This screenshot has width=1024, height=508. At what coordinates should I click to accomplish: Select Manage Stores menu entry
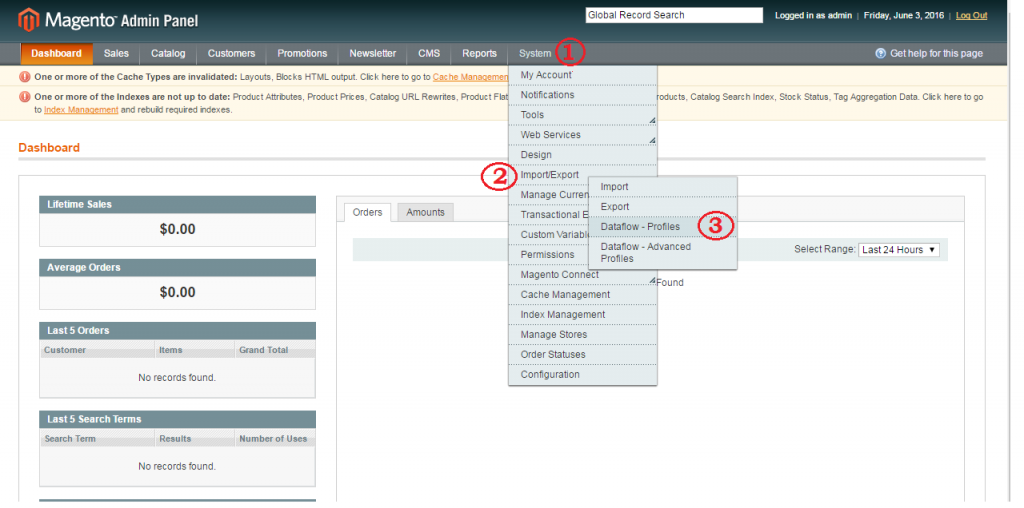583,334
